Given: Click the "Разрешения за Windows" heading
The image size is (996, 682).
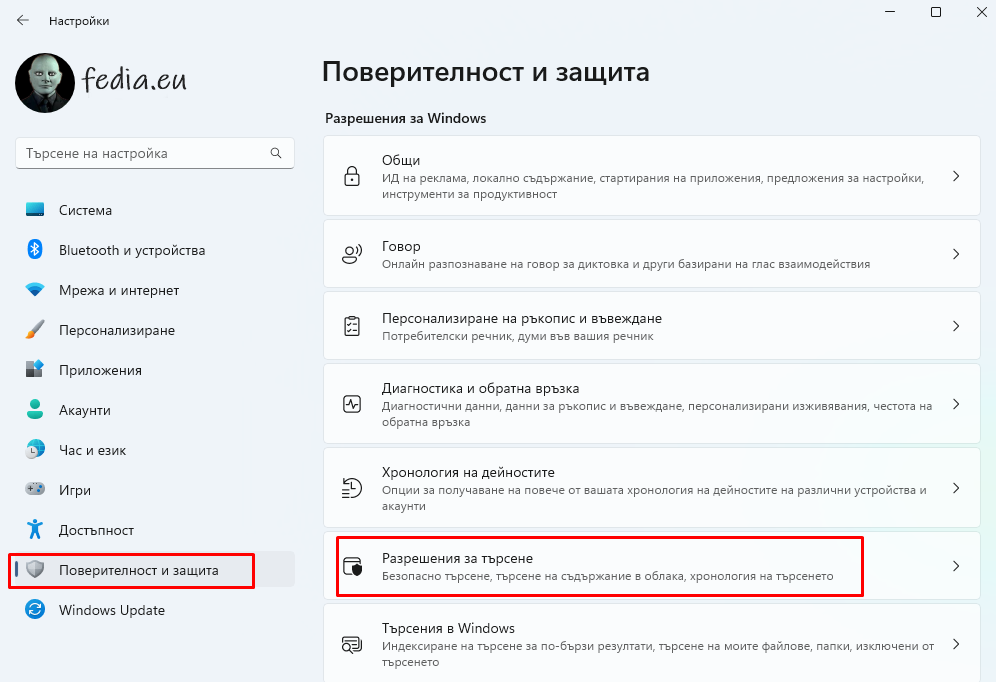Looking at the screenshot, I should click(405, 118).
